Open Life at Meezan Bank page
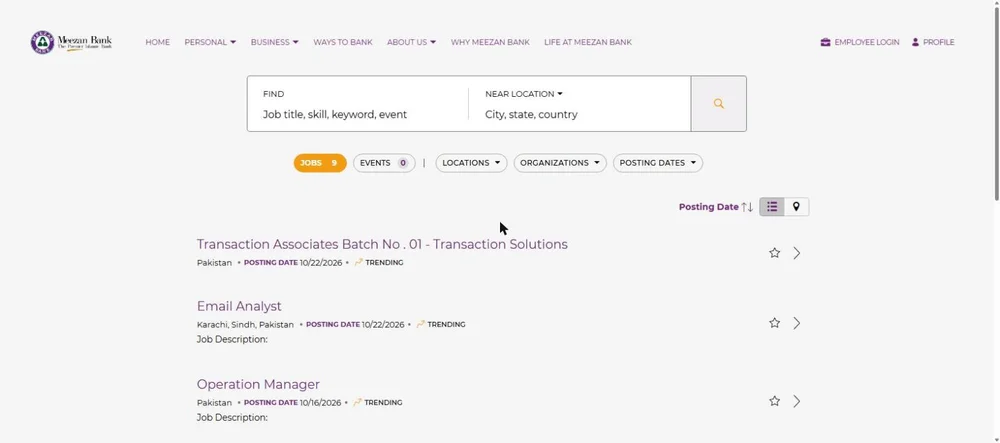This screenshot has width=1000, height=443. [x=588, y=42]
